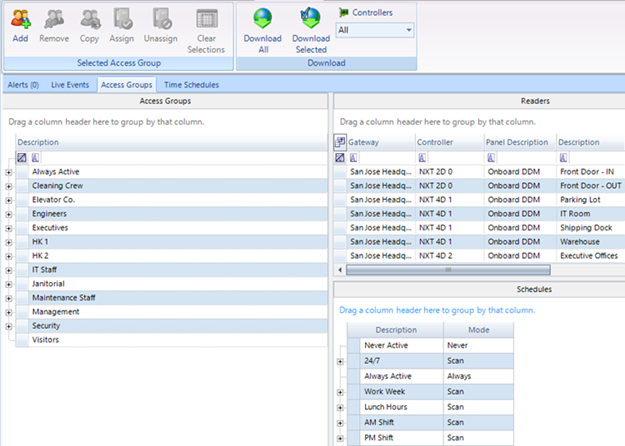Expand the IT Staff access group
Image resolution: width=625 pixels, height=446 pixels.
9,270
